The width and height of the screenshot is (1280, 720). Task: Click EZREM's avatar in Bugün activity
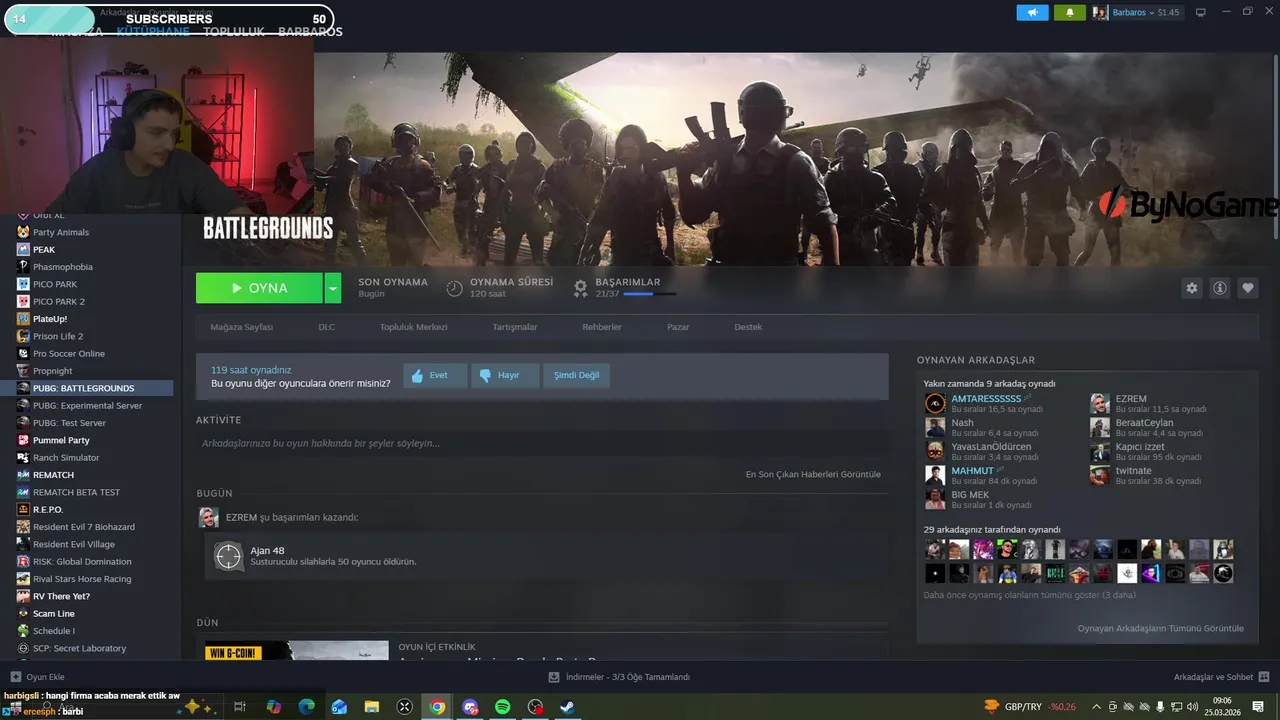coord(209,517)
